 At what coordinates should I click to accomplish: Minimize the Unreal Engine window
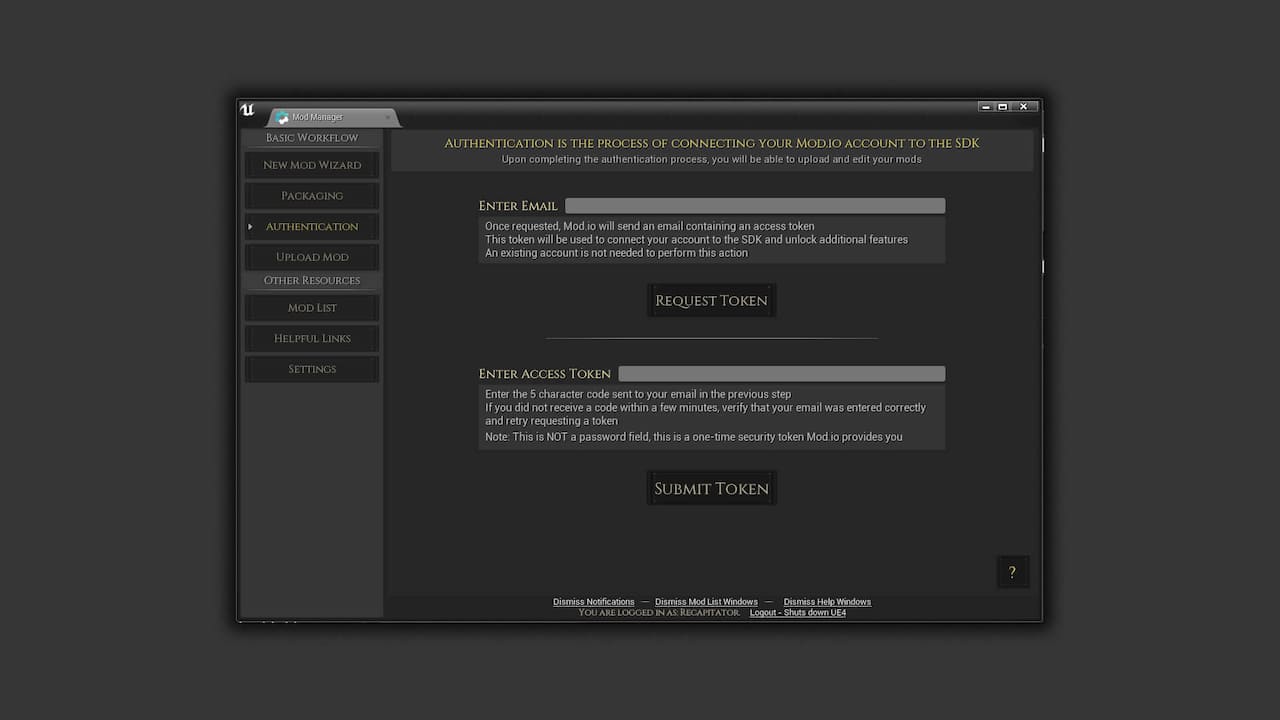pyautogui.click(x=987, y=106)
